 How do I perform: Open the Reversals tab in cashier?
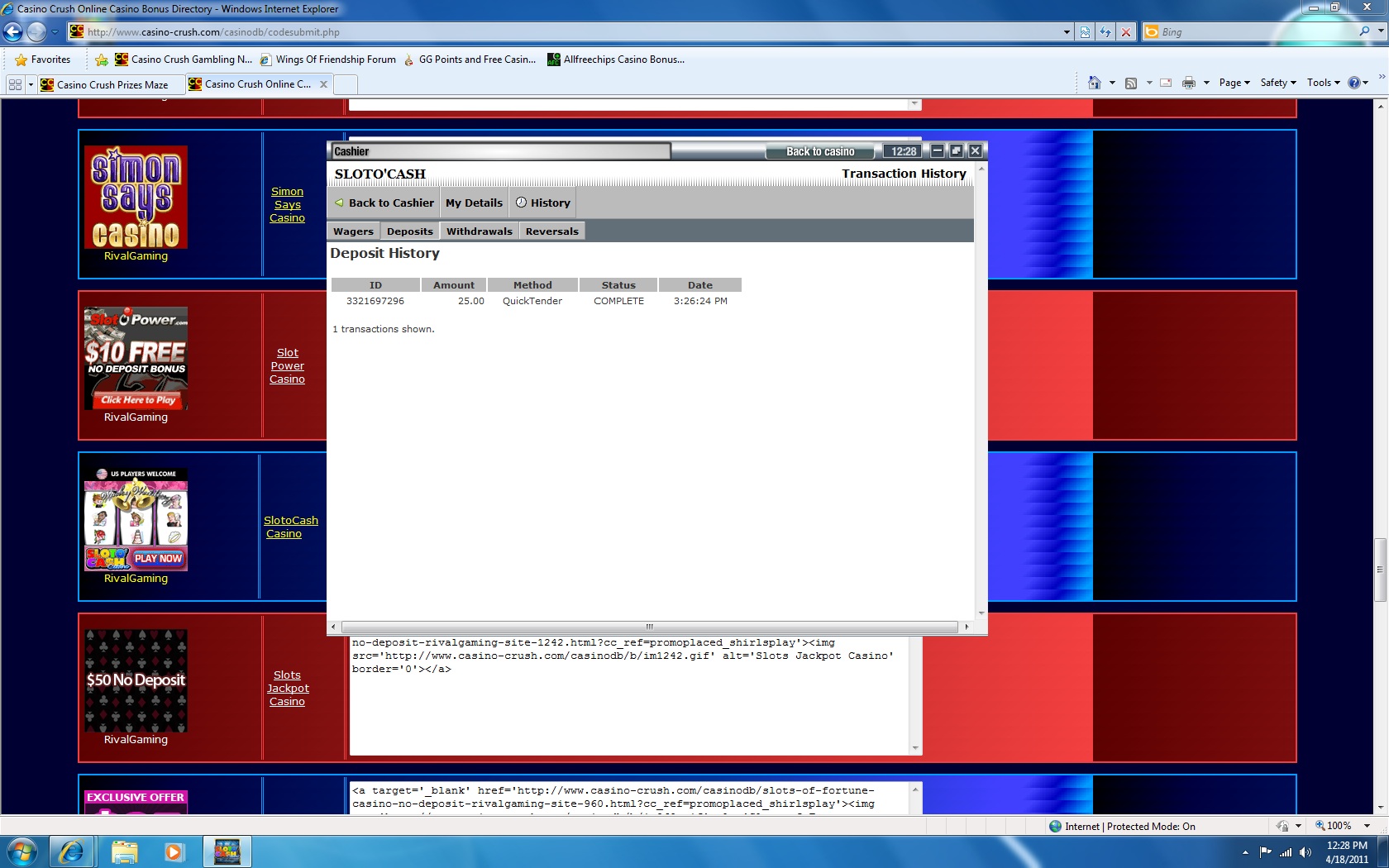point(552,231)
